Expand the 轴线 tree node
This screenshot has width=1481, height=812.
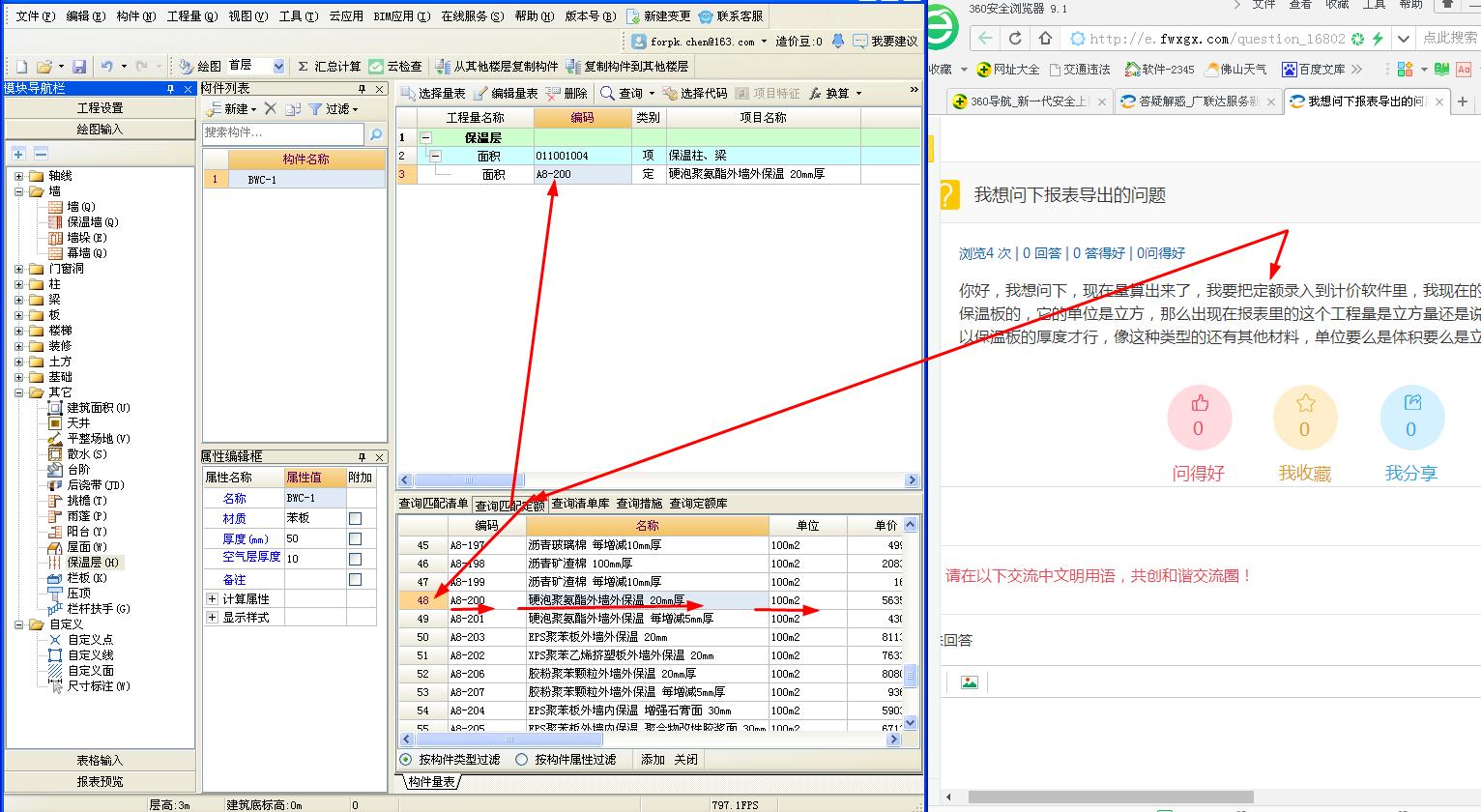coord(19,176)
